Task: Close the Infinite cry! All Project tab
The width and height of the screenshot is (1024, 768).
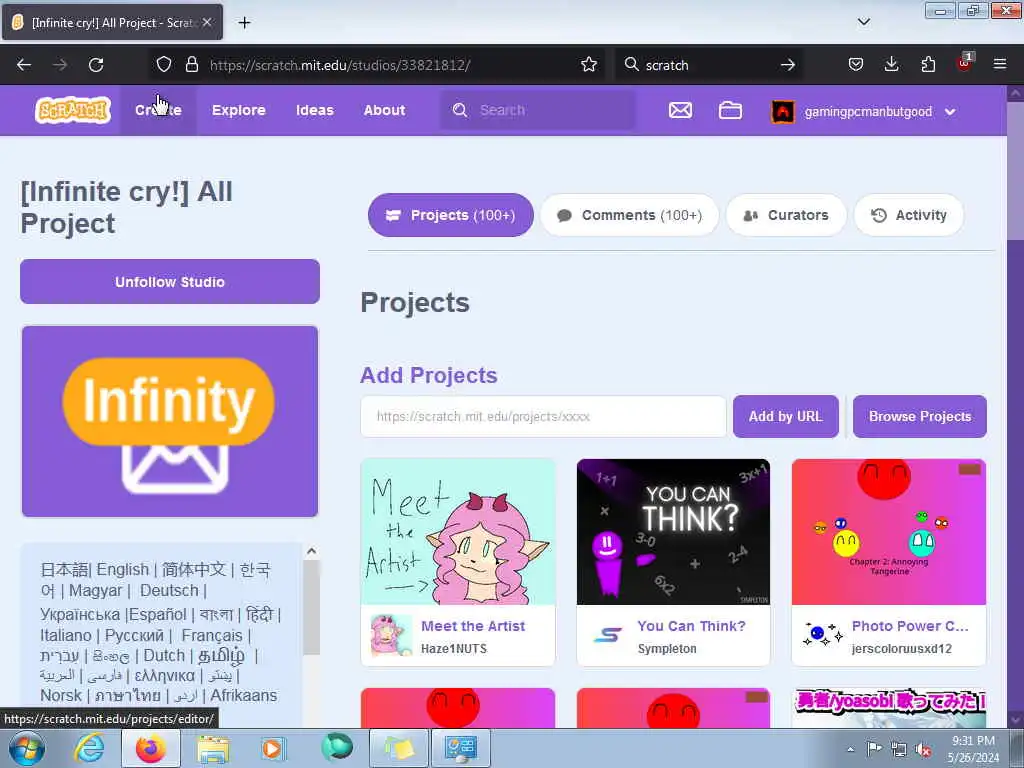Action: [x=207, y=22]
